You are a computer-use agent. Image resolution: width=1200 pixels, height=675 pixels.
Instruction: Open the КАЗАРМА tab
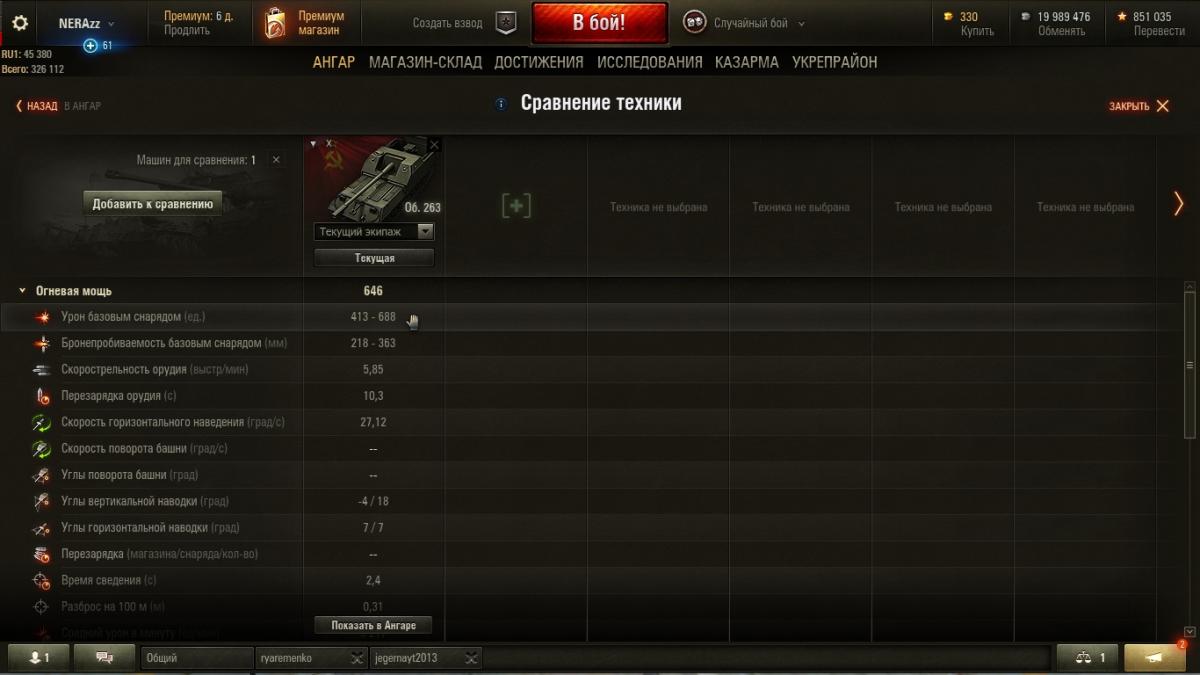(x=746, y=62)
